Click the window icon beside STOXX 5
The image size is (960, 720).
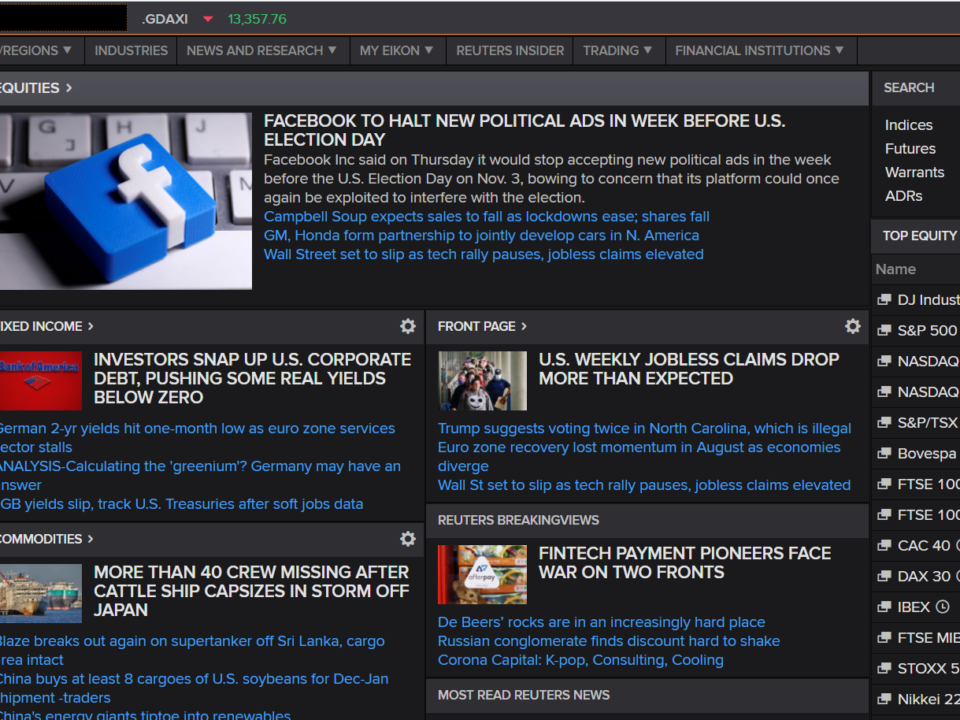tap(883, 669)
